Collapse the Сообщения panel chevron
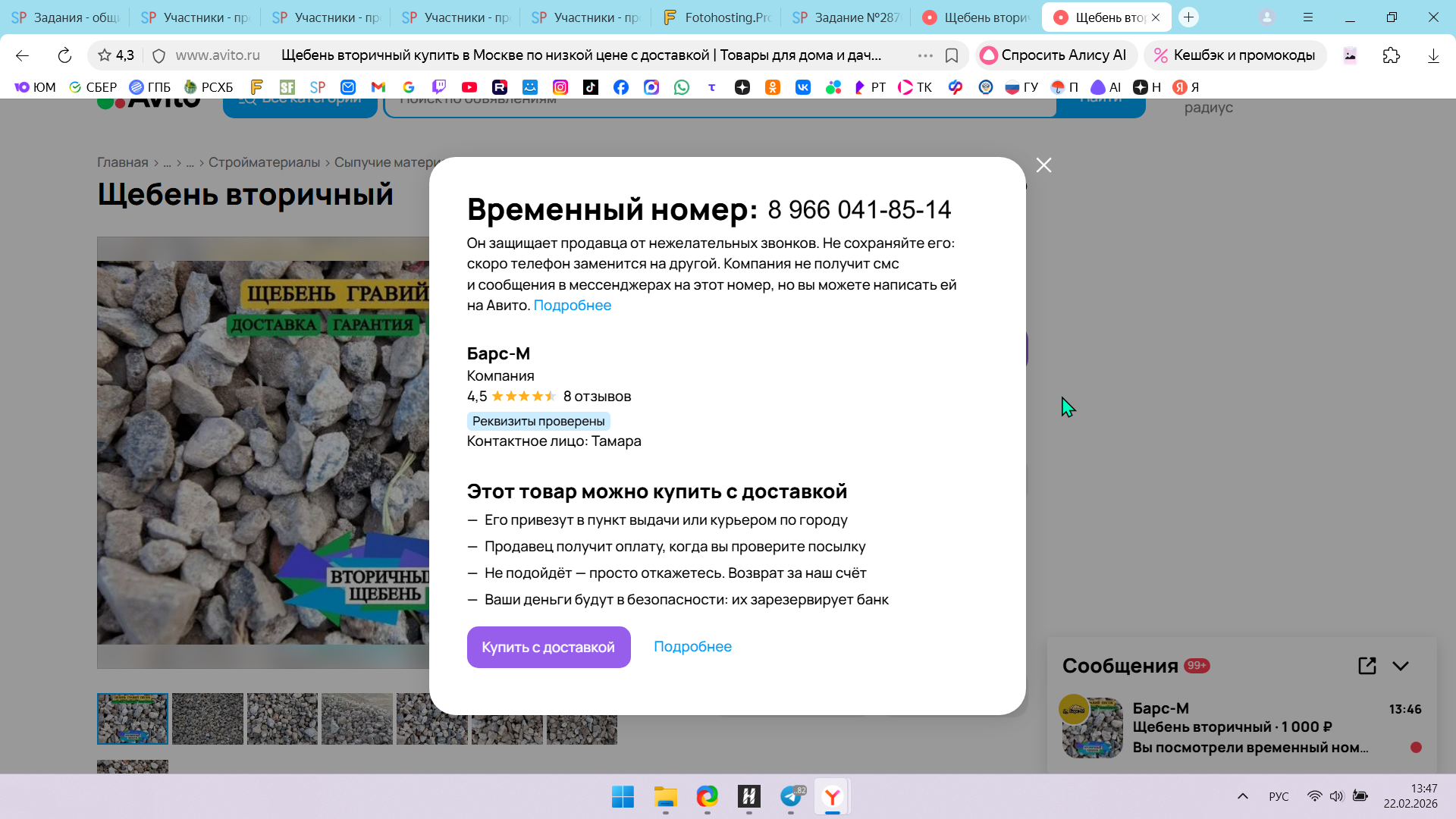The height and width of the screenshot is (819, 1456). pyautogui.click(x=1401, y=666)
